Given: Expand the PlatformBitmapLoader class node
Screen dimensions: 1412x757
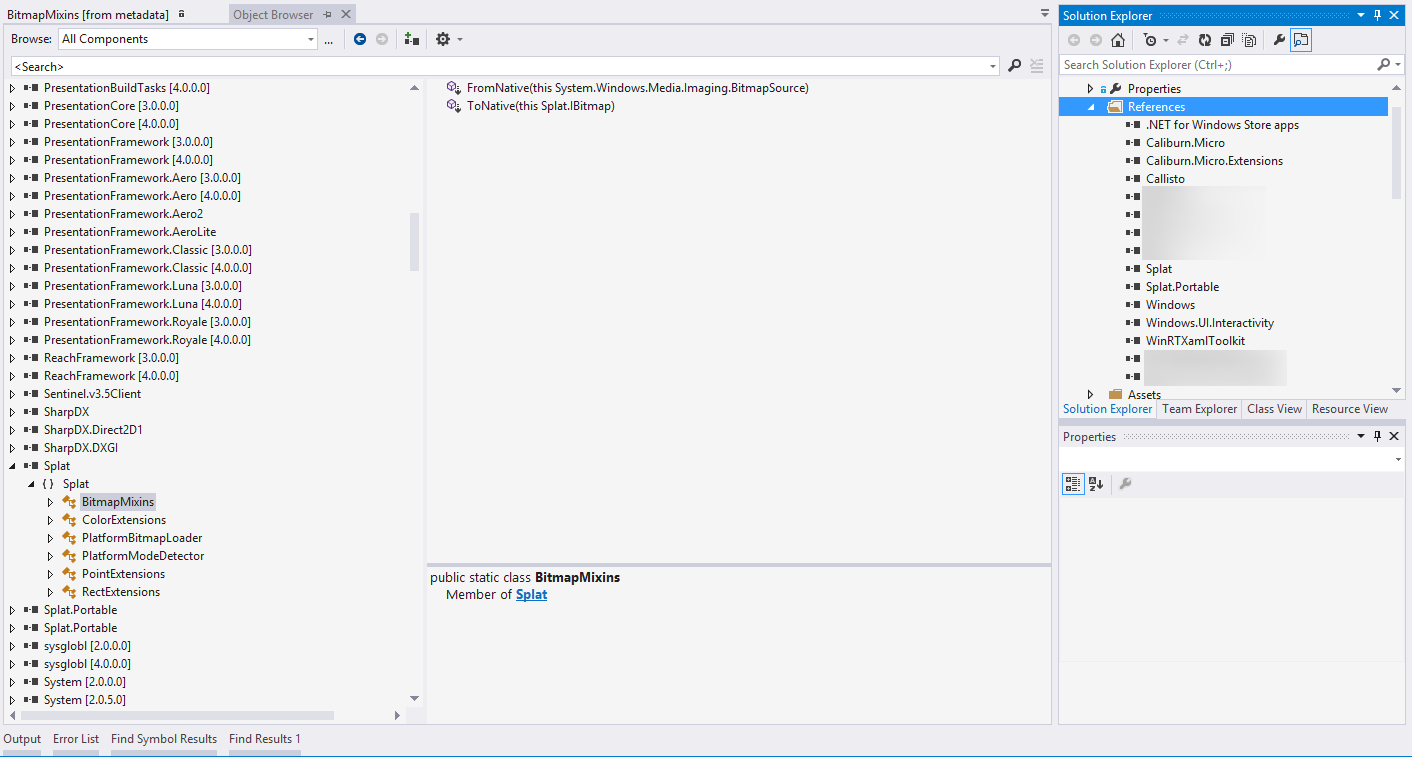Looking at the screenshot, I should coord(50,538).
